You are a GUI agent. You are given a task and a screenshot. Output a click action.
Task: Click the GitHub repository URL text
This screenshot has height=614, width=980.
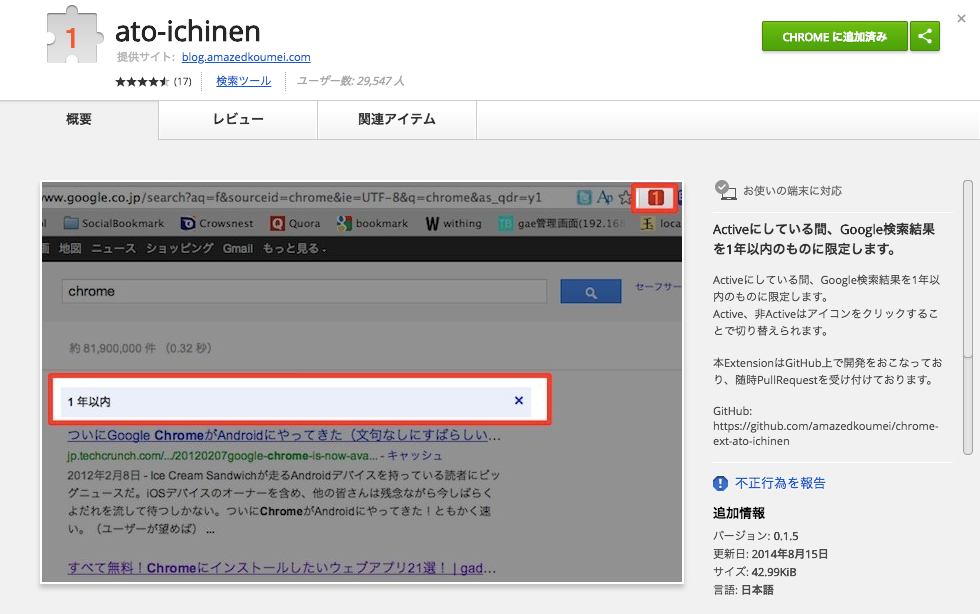coord(825,433)
